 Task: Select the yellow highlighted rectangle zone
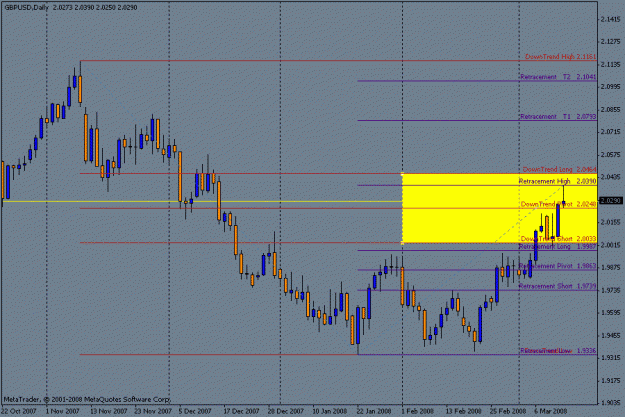point(499,208)
